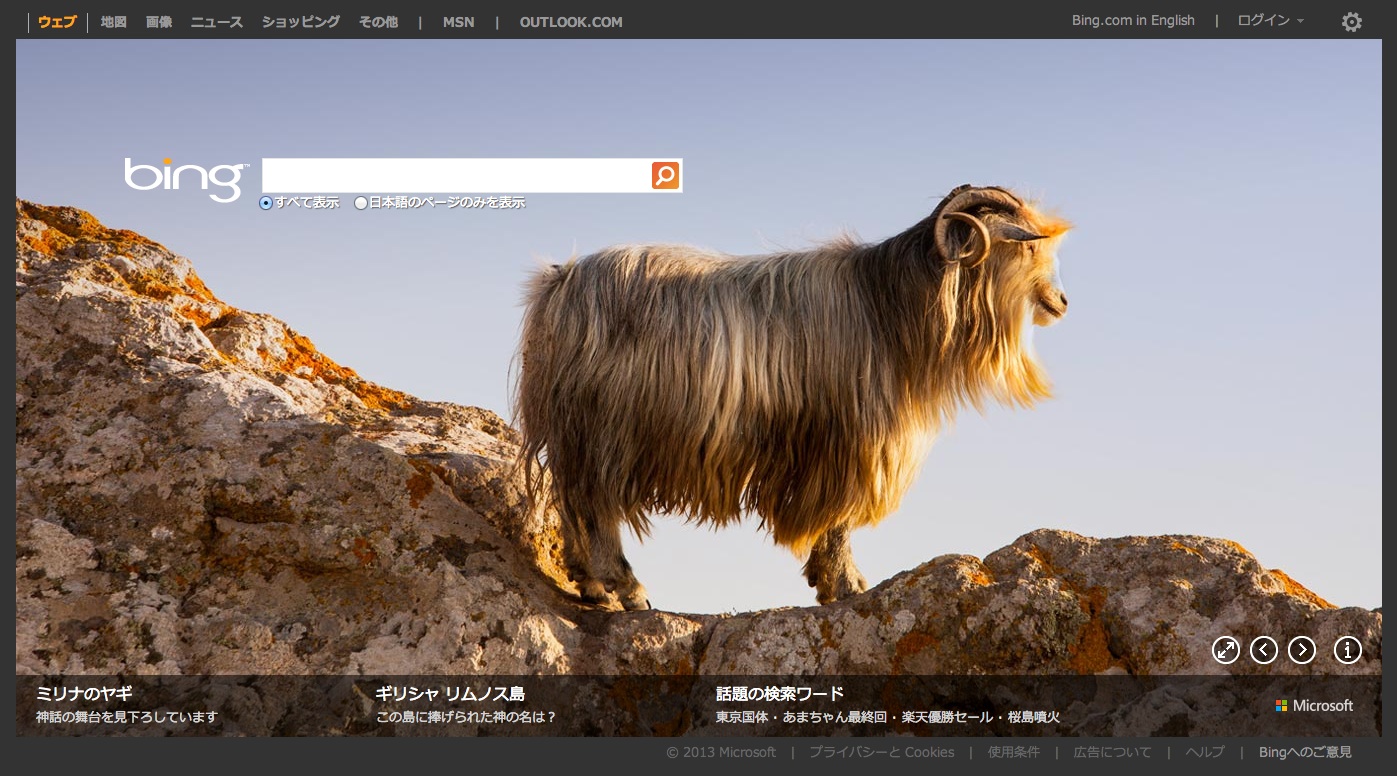Viewport: 1397px width, 776px height.
Task: Click the orange search magnifier button
Action: click(x=665, y=176)
